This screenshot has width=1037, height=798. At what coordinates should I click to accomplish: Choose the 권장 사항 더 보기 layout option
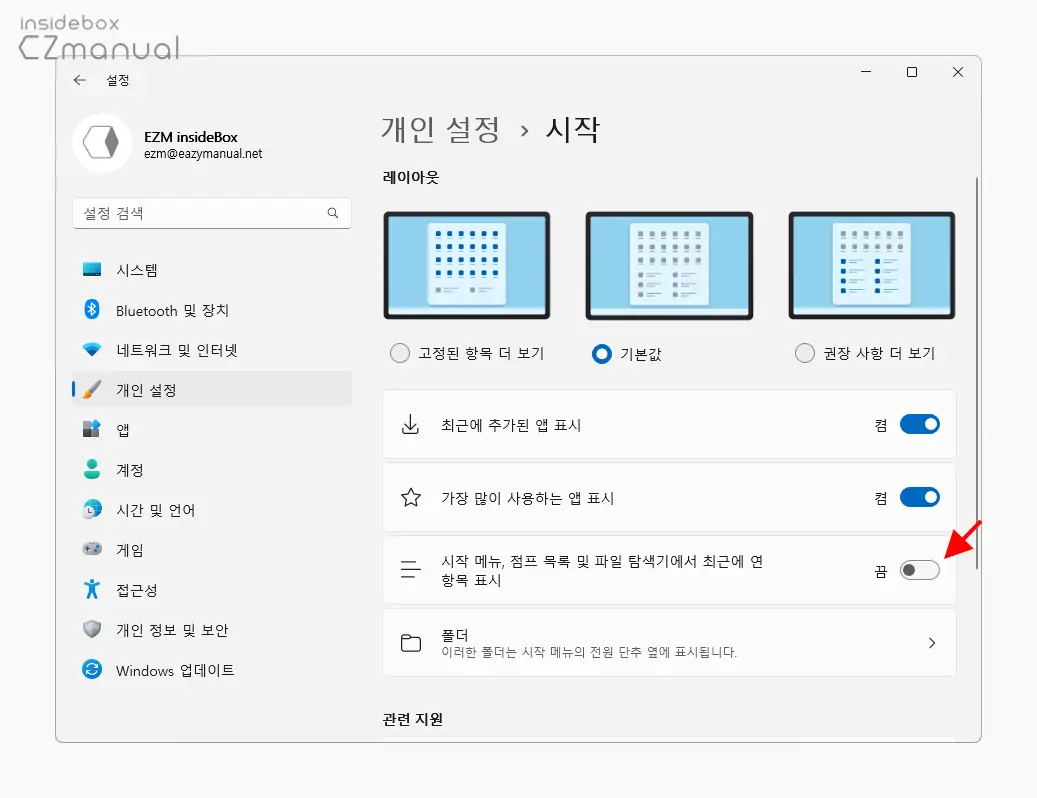click(804, 353)
